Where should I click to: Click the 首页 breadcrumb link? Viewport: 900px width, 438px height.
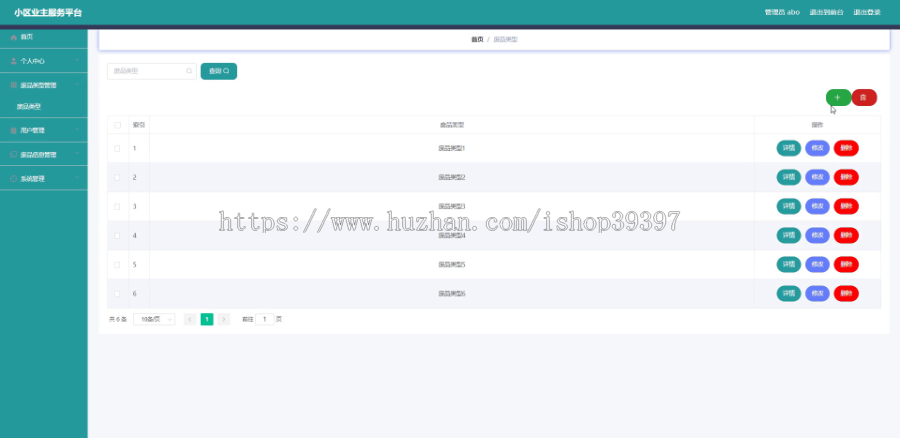477,40
